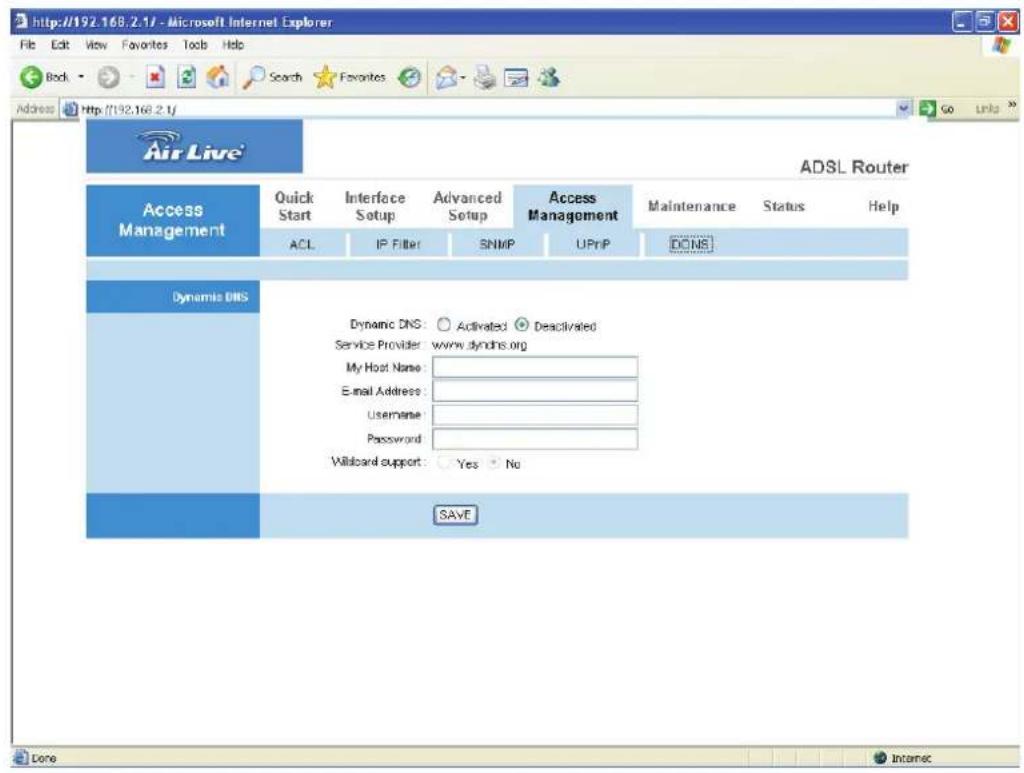This screenshot has height=773, width=1024.
Task: Click the Go button beside address bar
Action: (x=936, y=109)
